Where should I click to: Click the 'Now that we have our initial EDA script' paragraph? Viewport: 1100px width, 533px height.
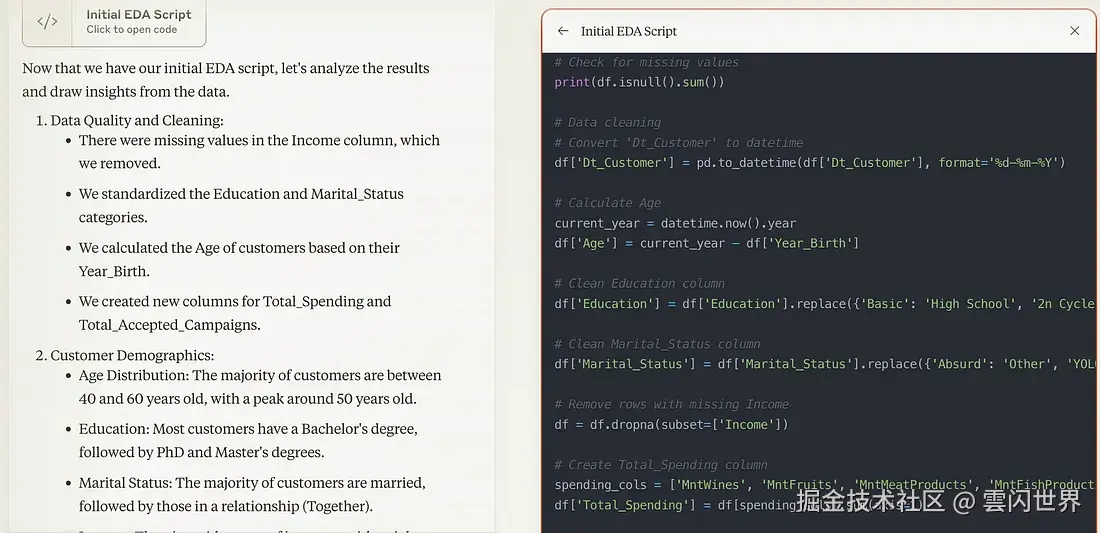tap(226, 80)
